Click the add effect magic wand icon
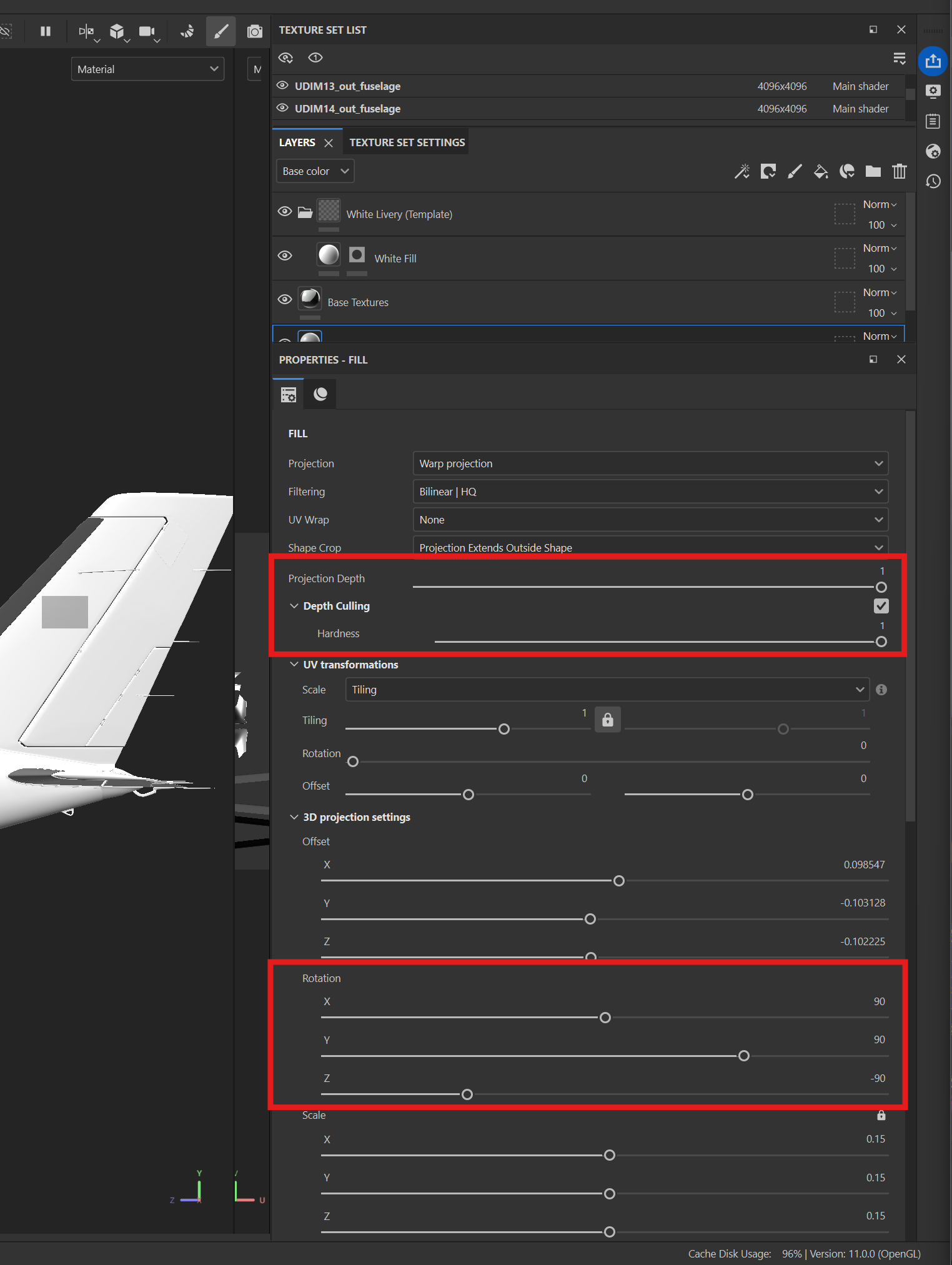The image size is (952, 1265). coord(742,171)
